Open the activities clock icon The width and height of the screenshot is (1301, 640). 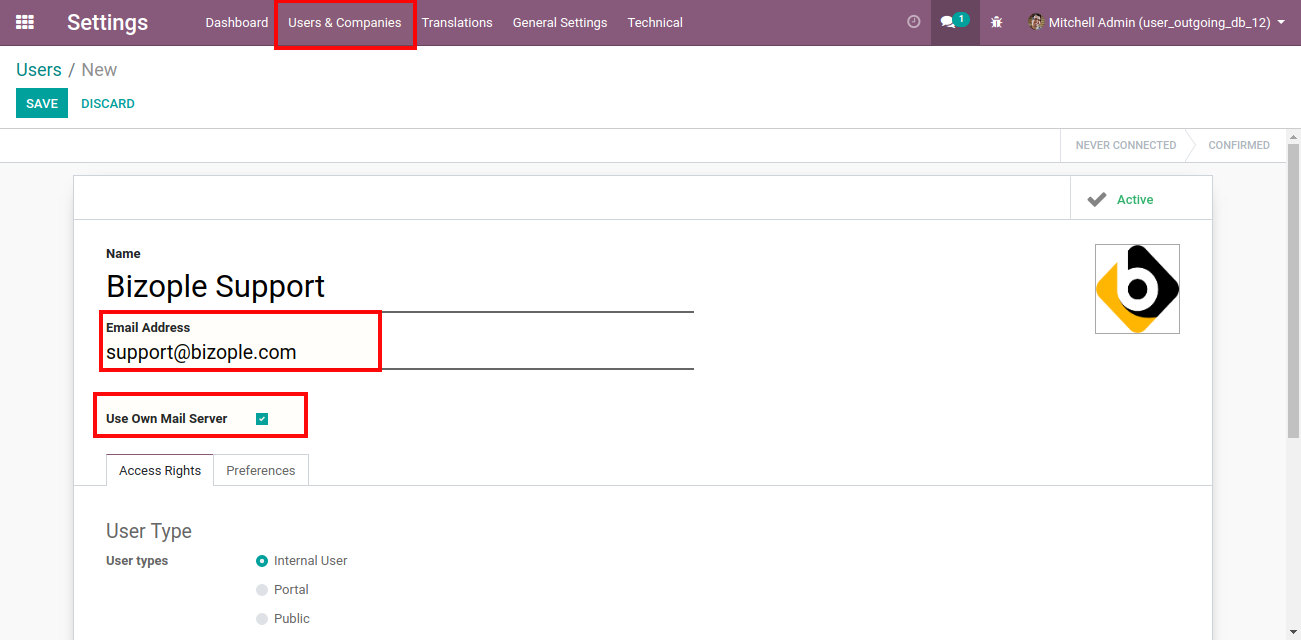coord(913,22)
